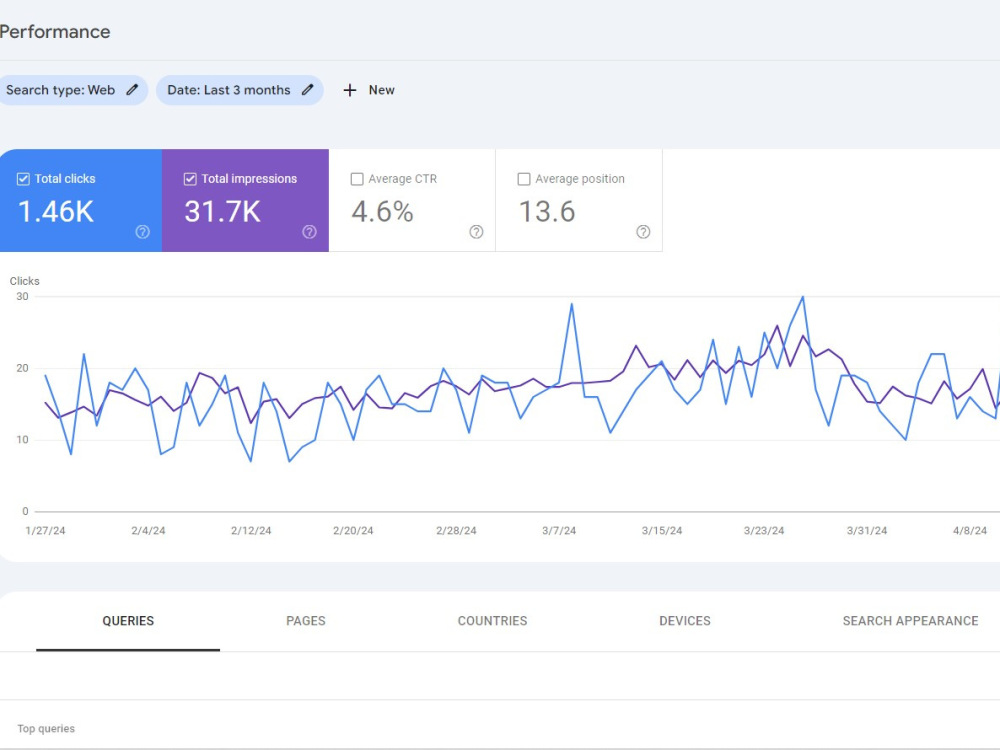This screenshot has height=750, width=1000.
Task: Select the 13.6 average position value
Action: pos(547,212)
